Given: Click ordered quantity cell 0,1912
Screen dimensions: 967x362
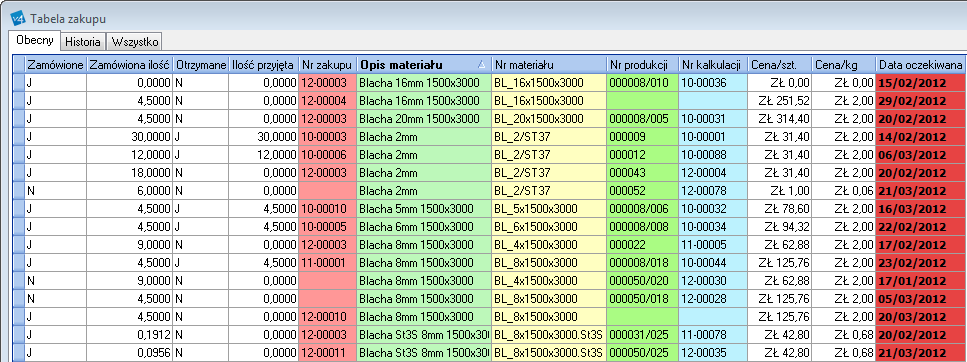Looking at the screenshot, I should pos(130,334).
